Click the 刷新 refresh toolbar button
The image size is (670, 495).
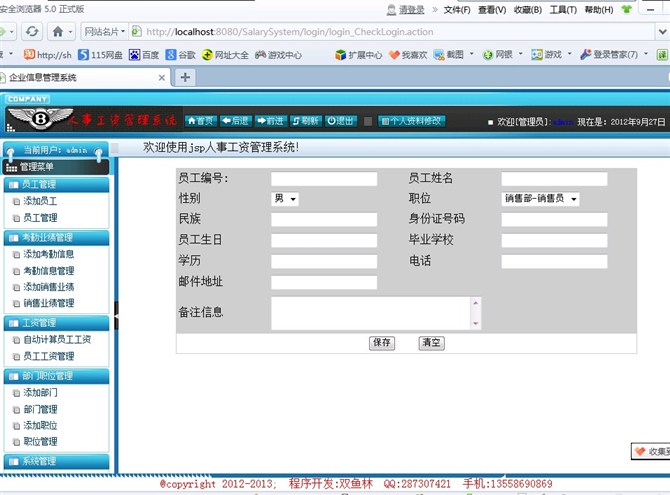coord(306,121)
